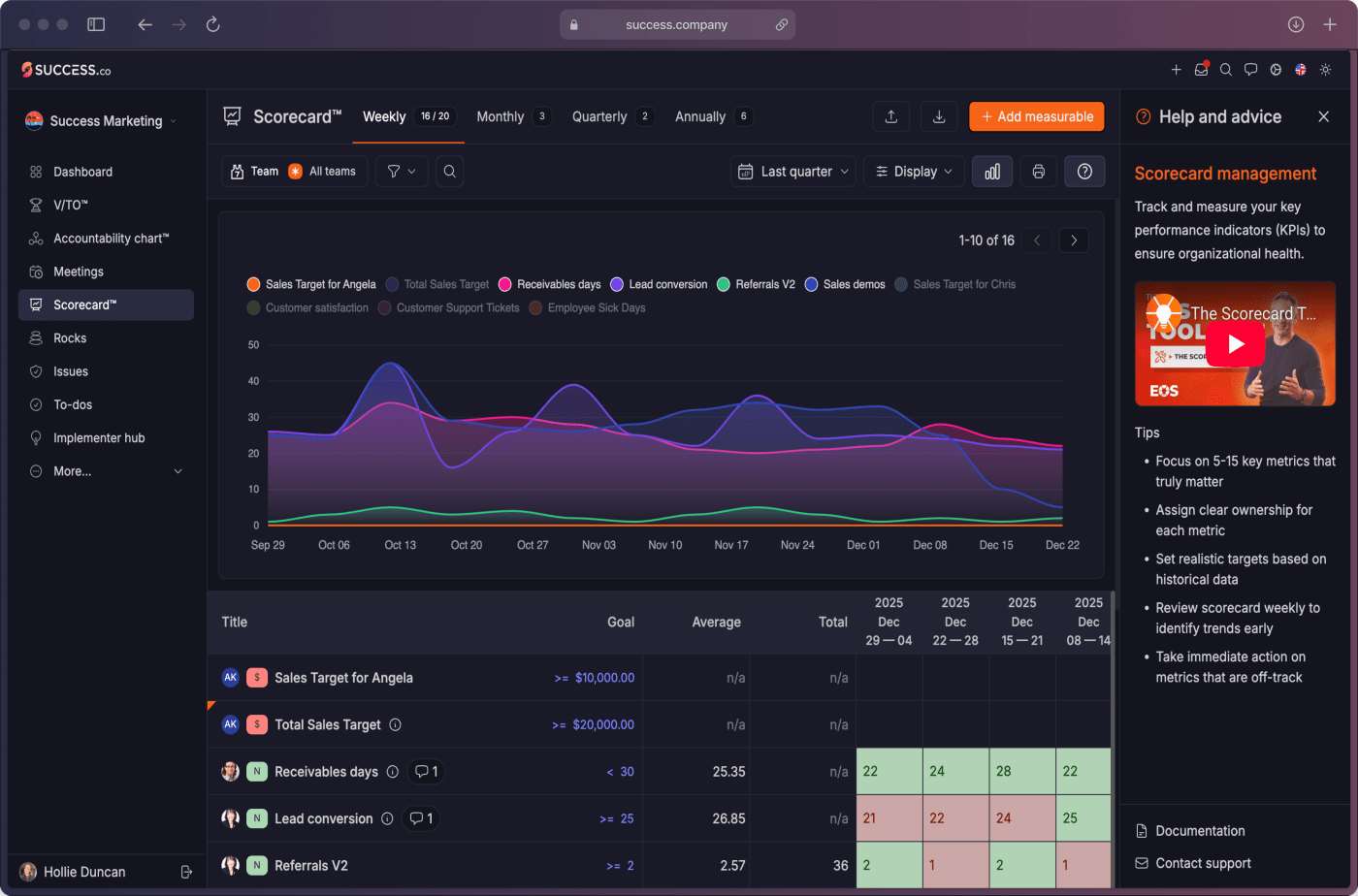
Task: Click the Sales demos legend color dot
Action: point(811,284)
